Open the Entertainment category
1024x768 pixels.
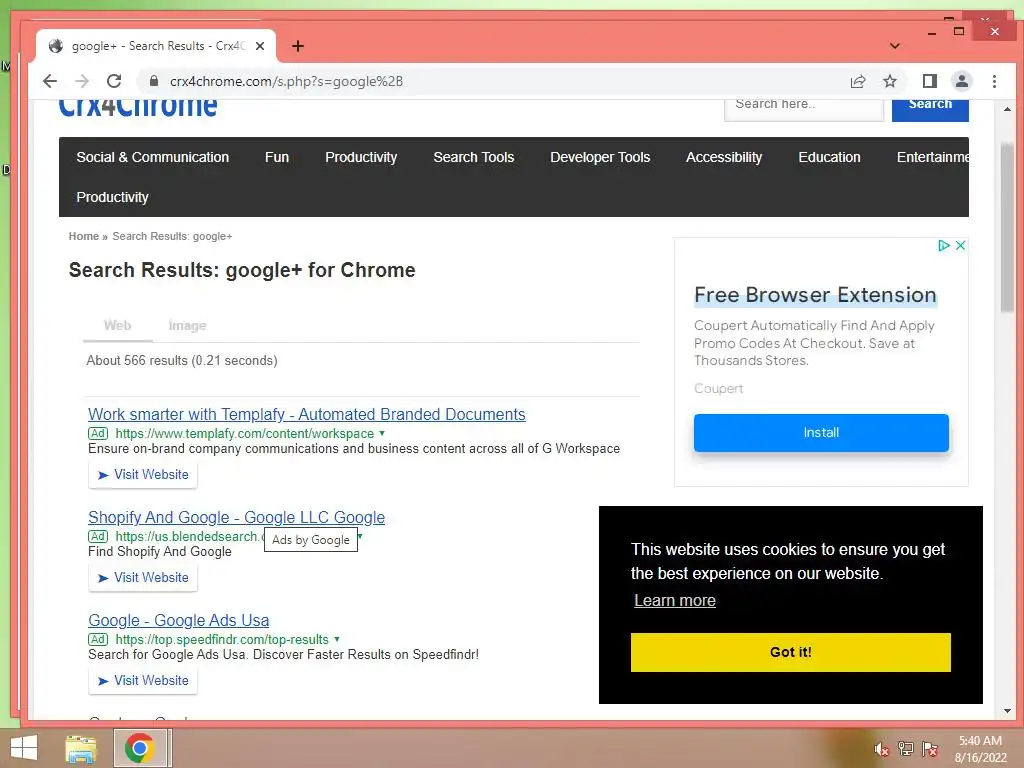[x=933, y=157]
